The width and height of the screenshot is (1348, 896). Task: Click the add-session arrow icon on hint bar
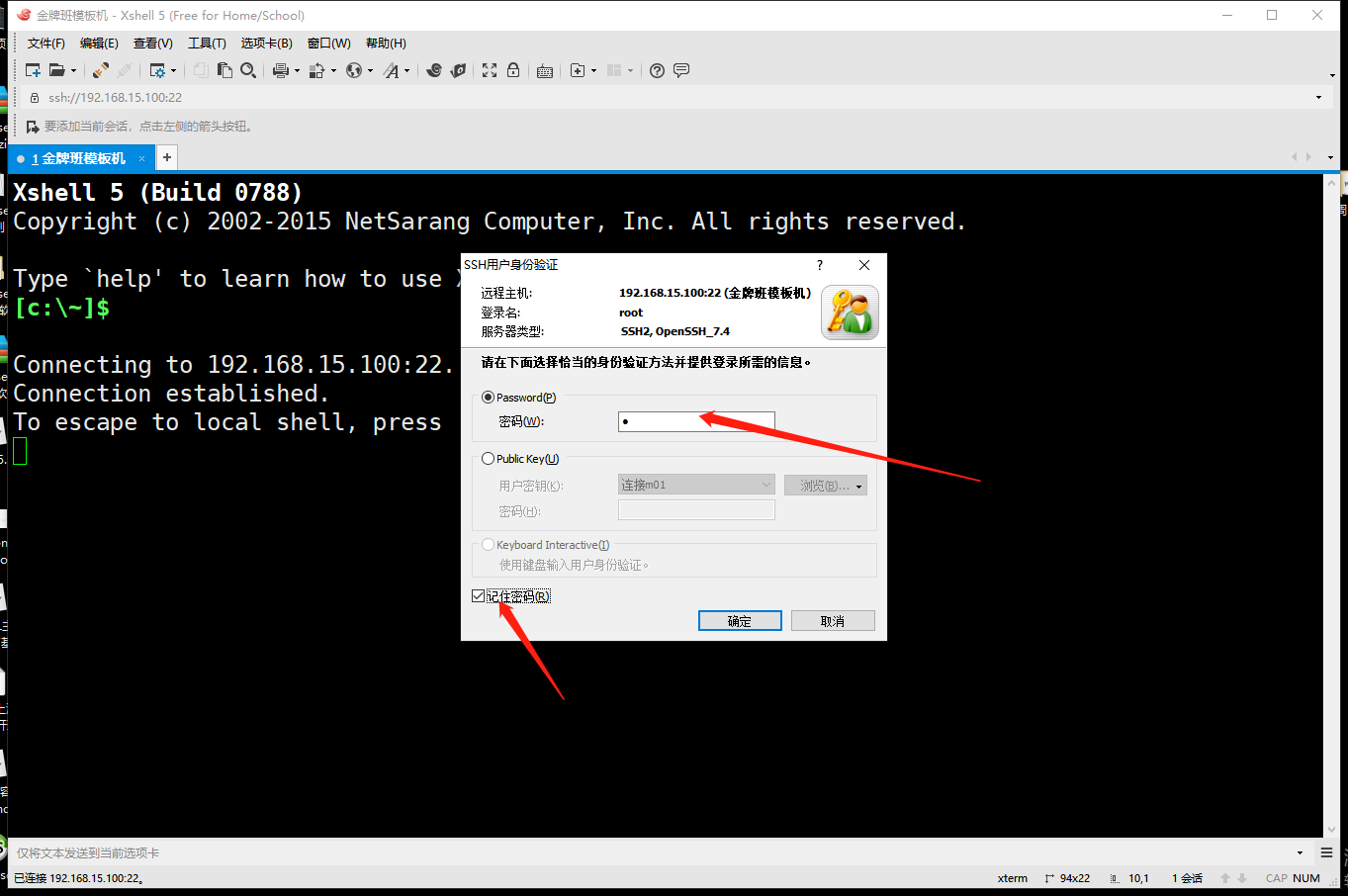point(33,127)
